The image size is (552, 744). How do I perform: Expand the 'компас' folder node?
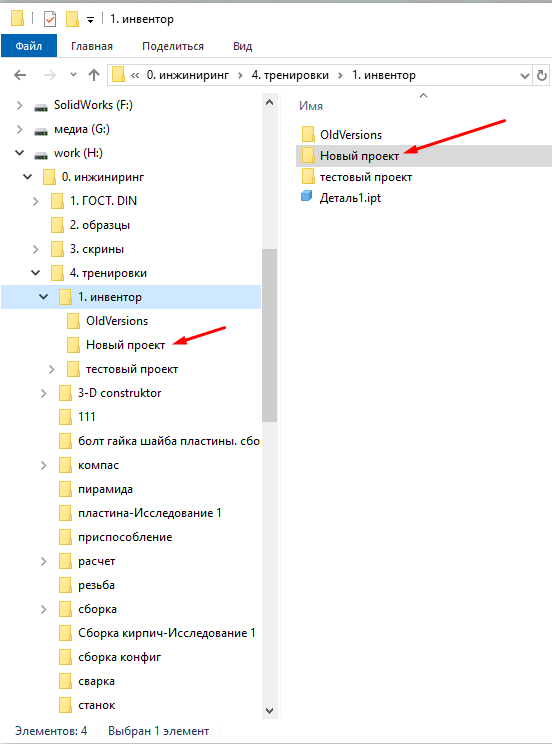click(44, 465)
